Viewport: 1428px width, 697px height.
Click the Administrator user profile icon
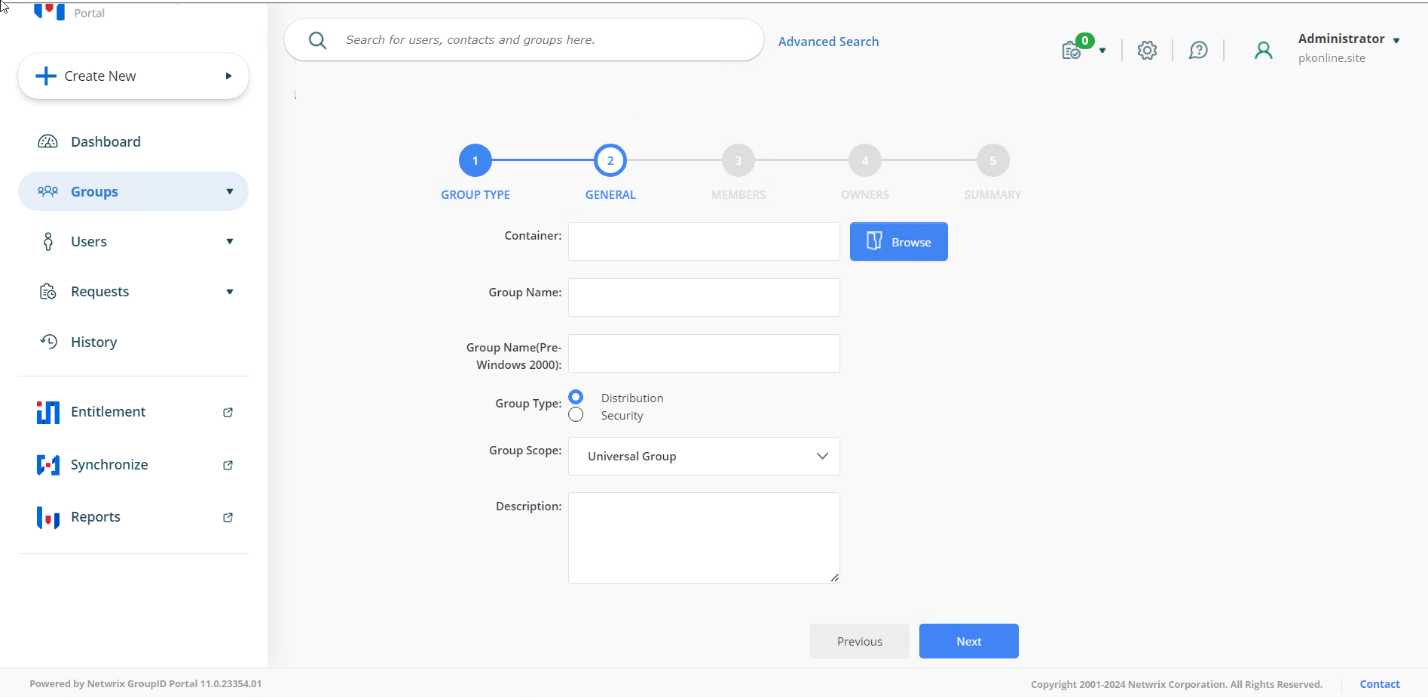pyautogui.click(x=1263, y=50)
